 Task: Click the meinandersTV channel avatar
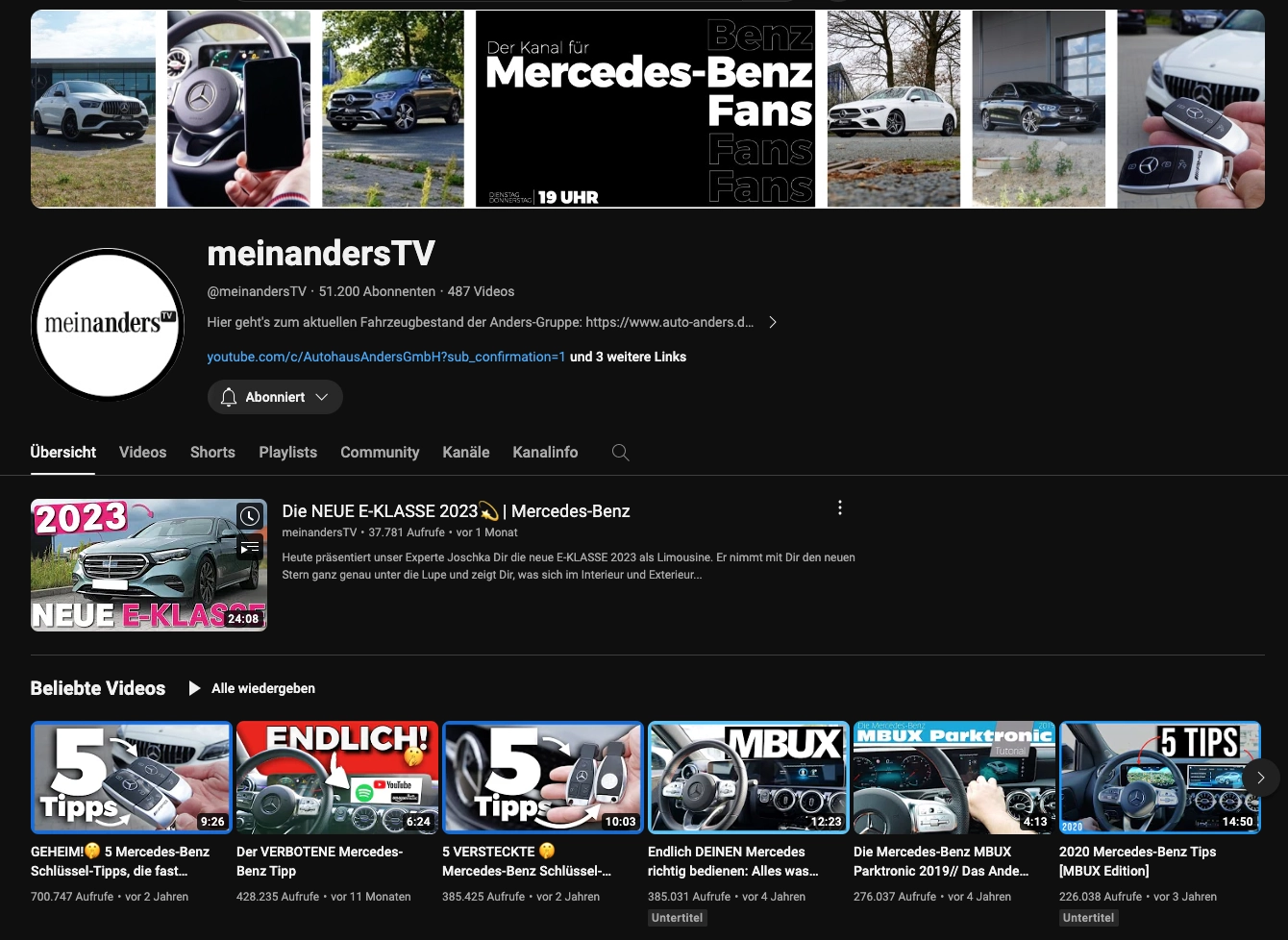108,324
